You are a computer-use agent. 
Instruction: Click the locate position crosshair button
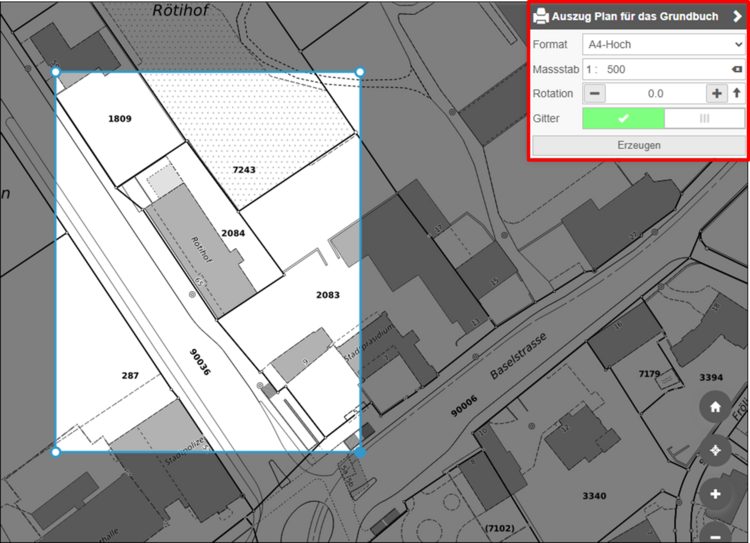(x=715, y=451)
